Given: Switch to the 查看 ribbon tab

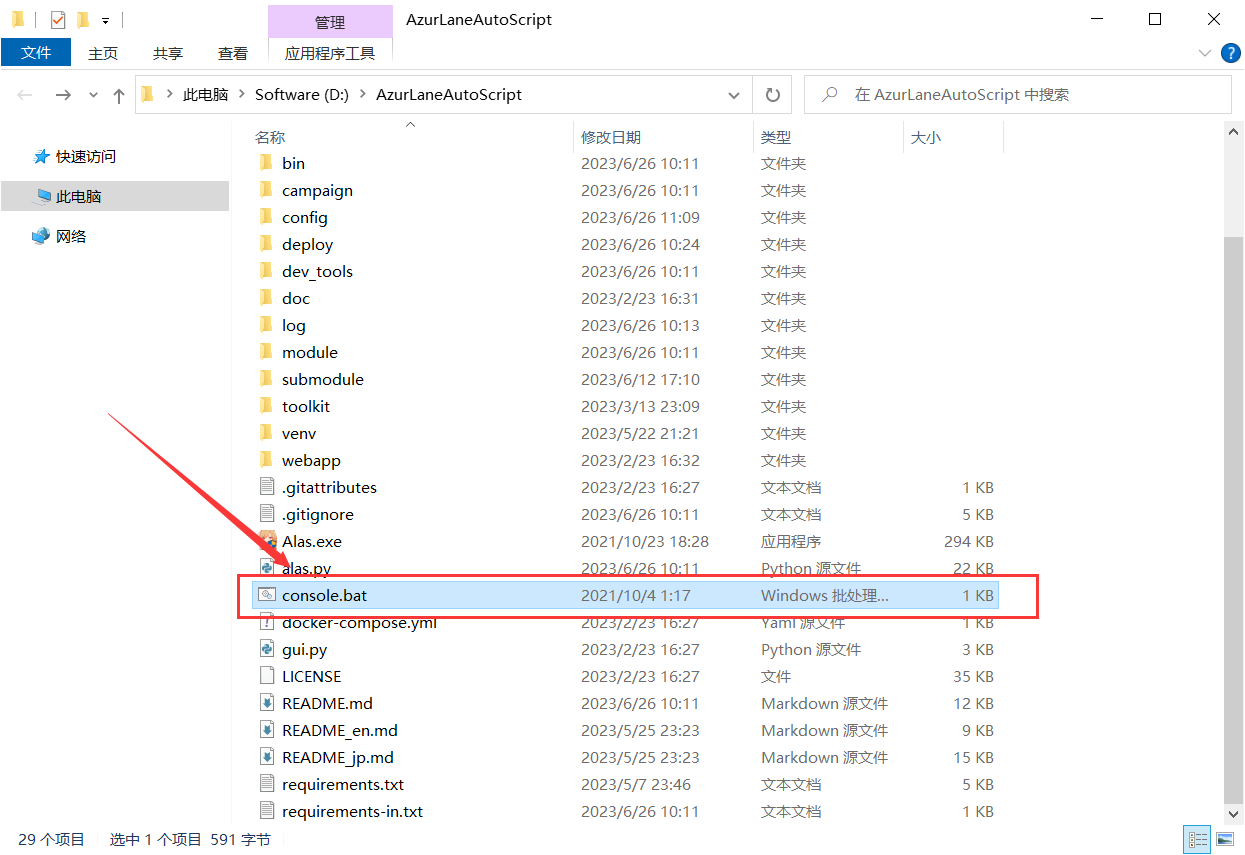Looking at the screenshot, I should pyautogui.click(x=233, y=53).
